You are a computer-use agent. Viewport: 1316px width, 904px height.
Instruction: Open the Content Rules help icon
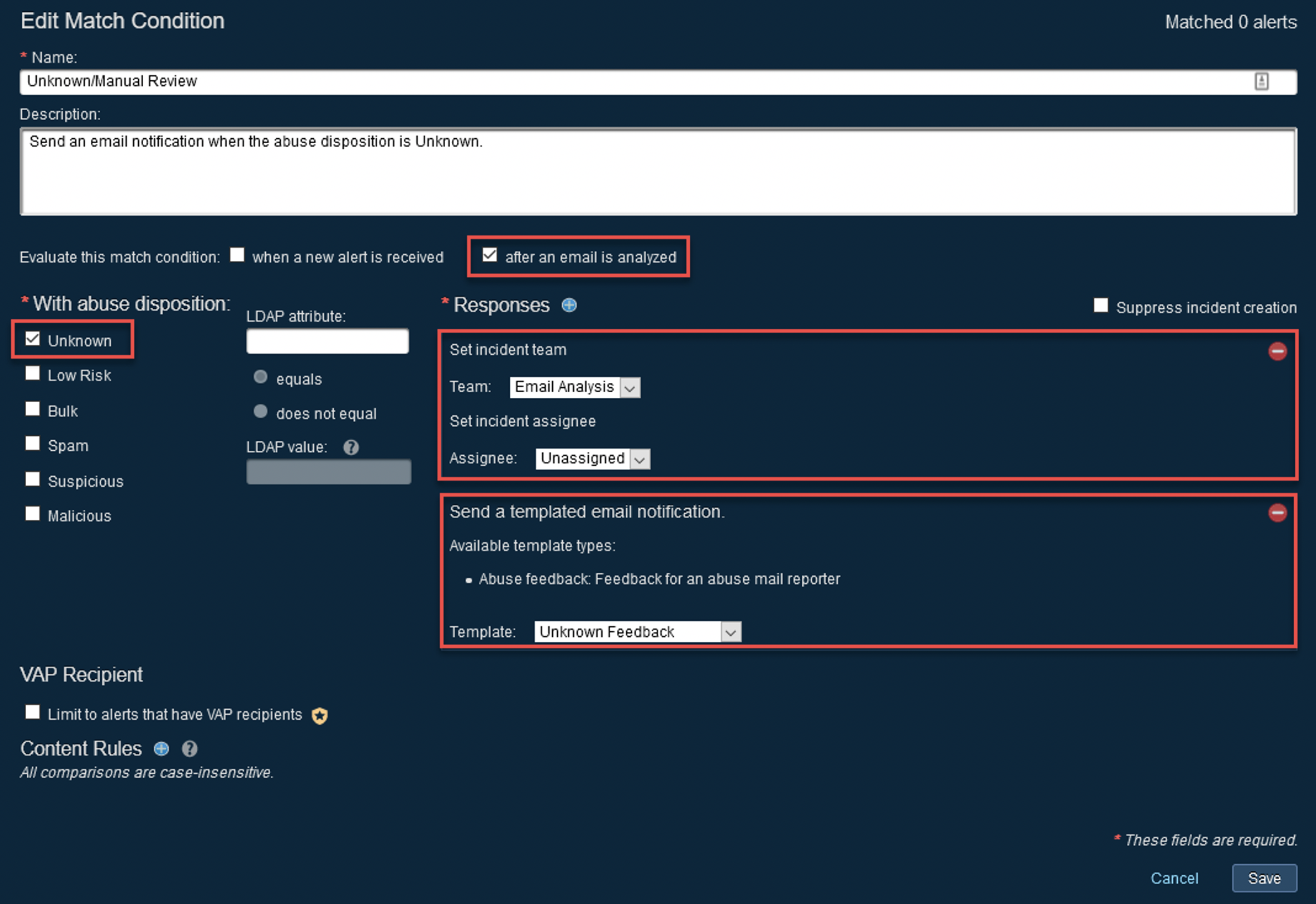189,748
